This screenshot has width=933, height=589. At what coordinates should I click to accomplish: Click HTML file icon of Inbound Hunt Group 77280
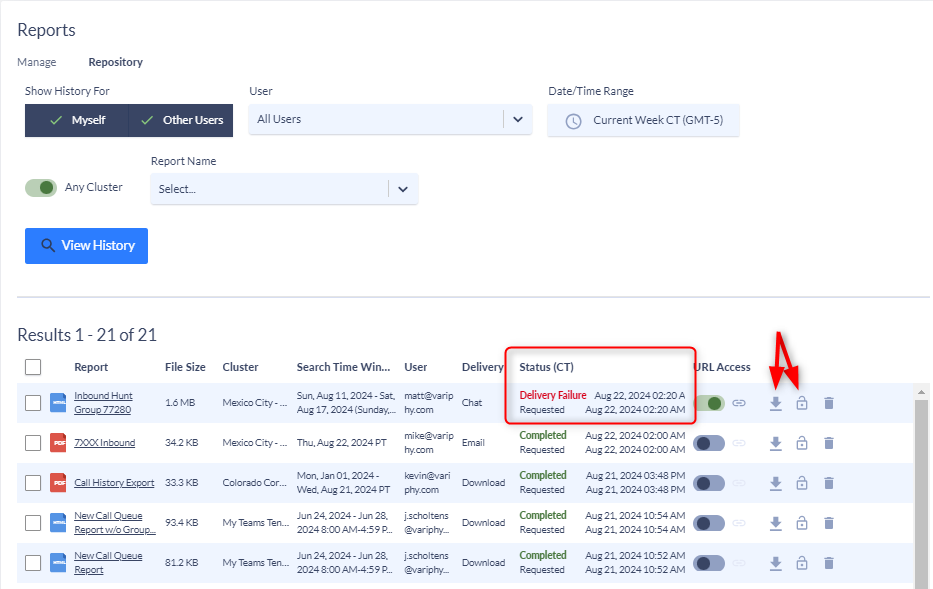pyautogui.click(x=58, y=403)
